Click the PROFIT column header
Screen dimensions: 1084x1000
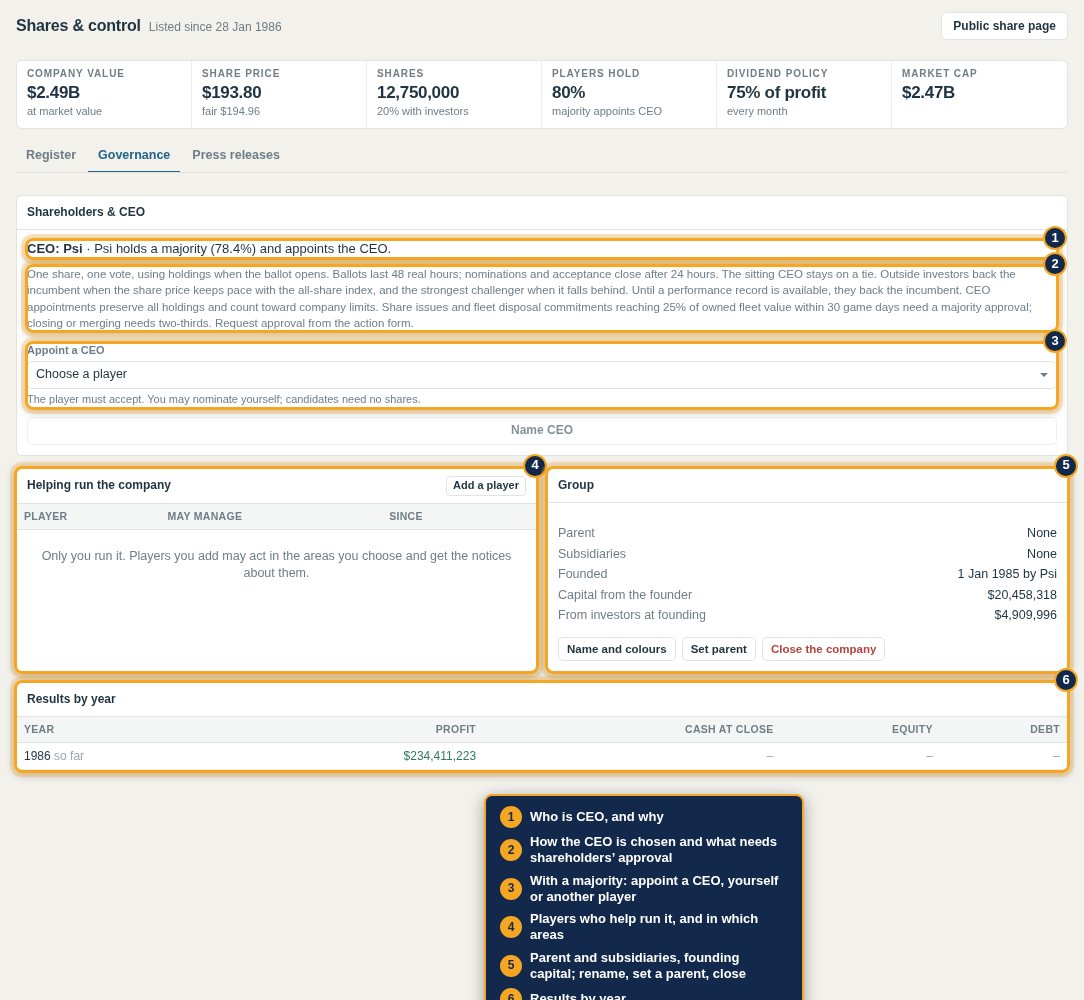pos(456,730)
